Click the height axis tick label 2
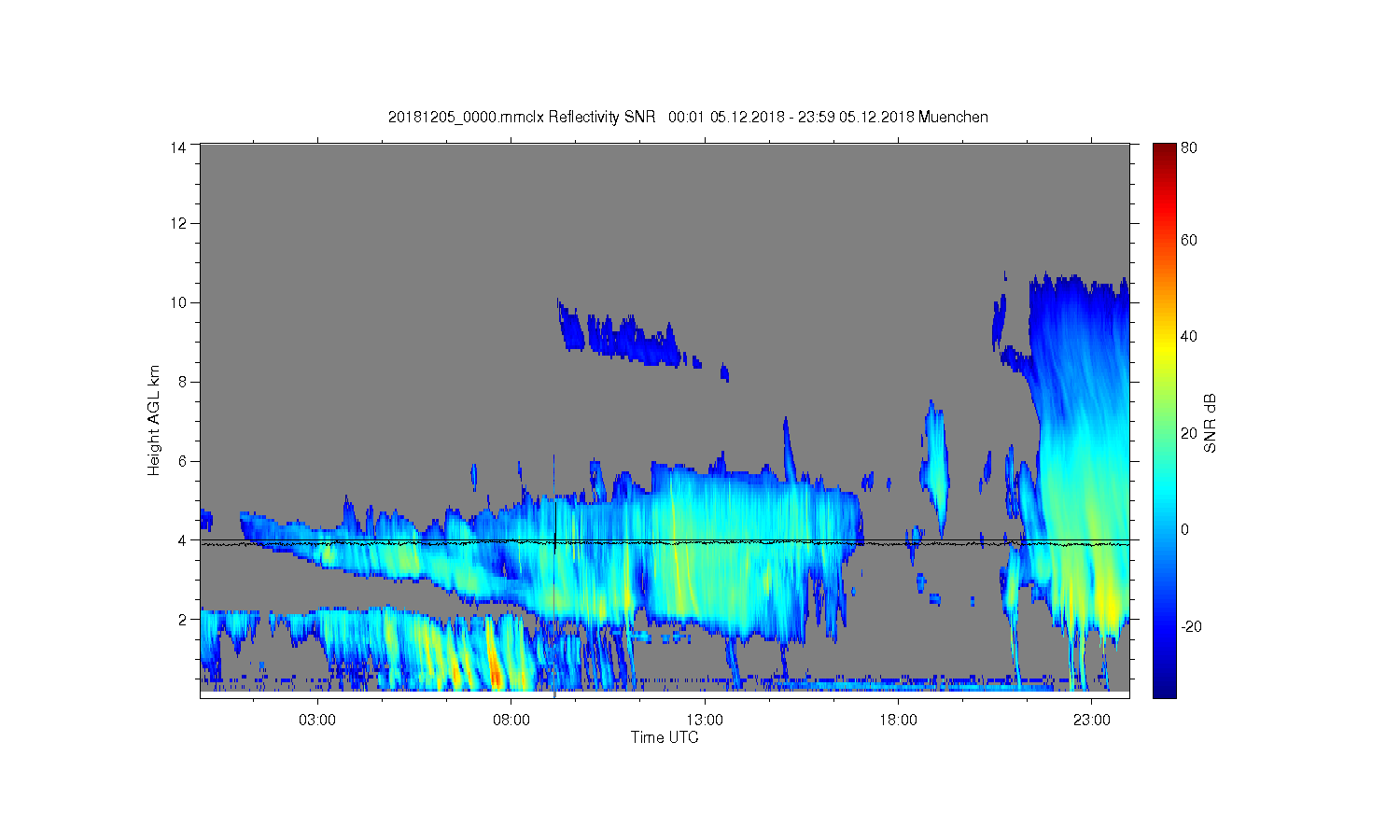Image resolution: width=1400 pixels, height=840 pixels. 183,619
